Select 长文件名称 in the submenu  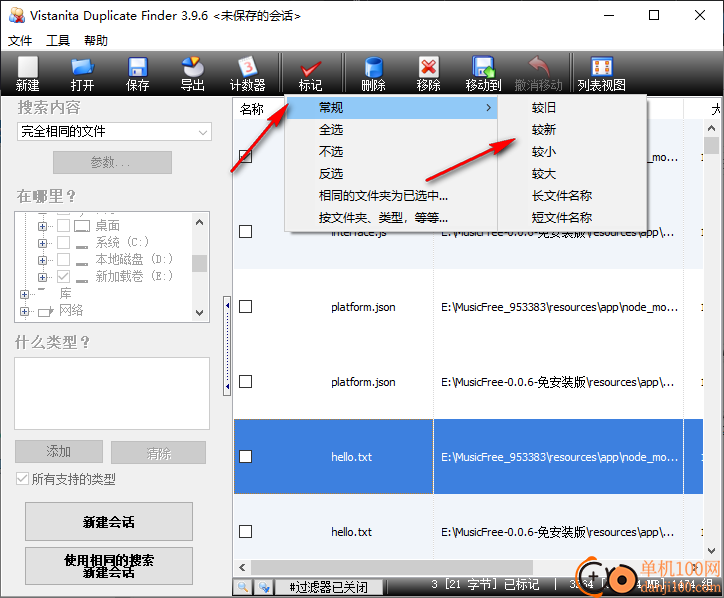[x=572, y=196]
